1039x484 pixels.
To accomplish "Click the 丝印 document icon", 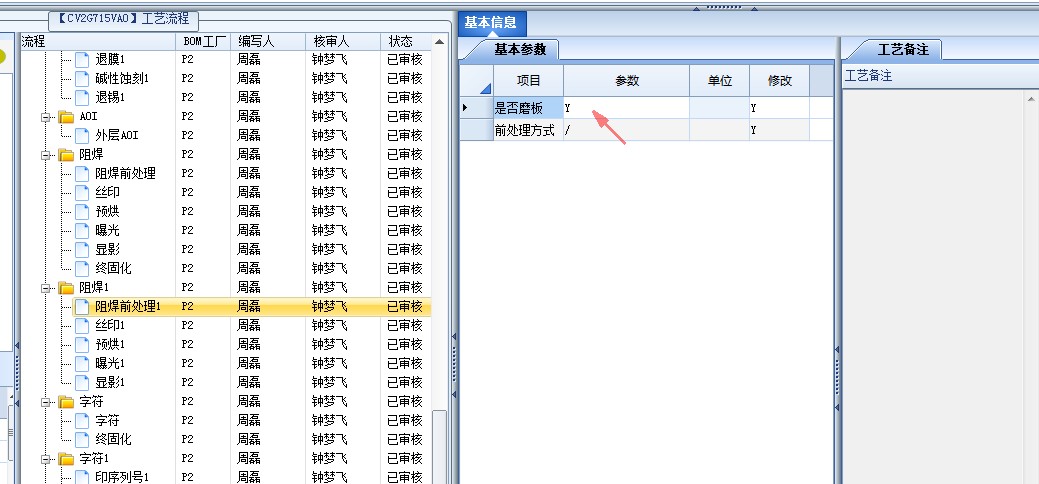I will [x=82, y=193].
